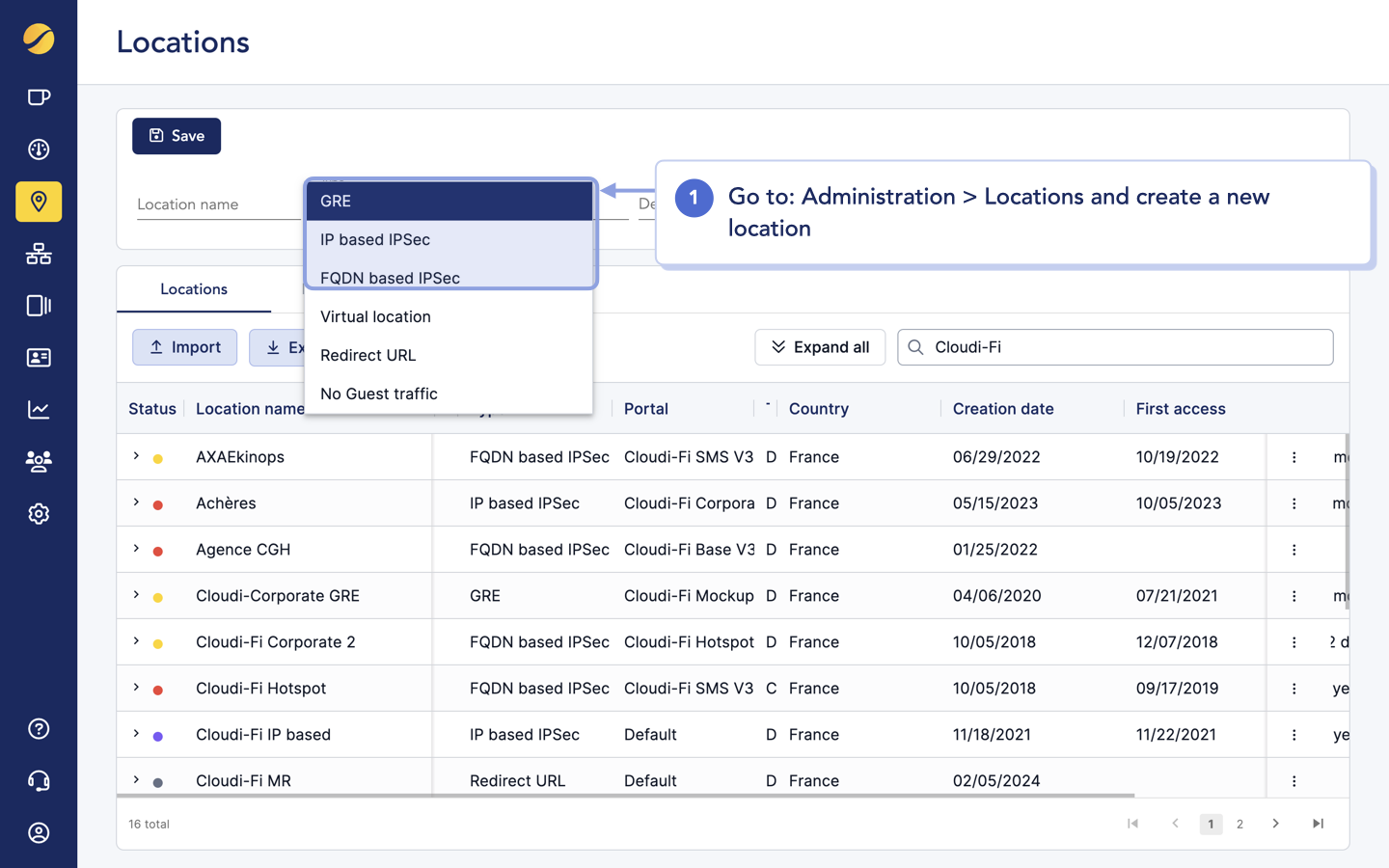Screen dimensions: 1389x868
Task: Click the Cloudi-Fi Hotspot location name
Action: [260, 689]
